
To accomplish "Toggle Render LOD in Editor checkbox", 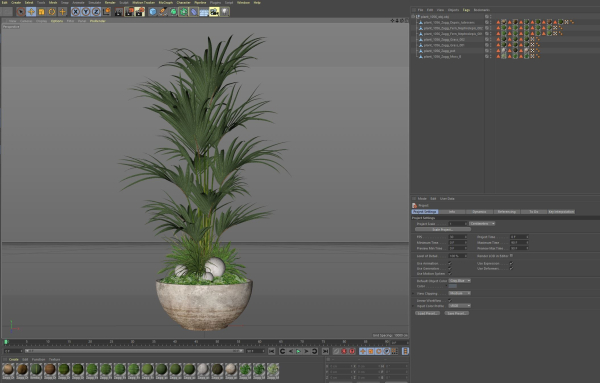I will coord(511,256).
